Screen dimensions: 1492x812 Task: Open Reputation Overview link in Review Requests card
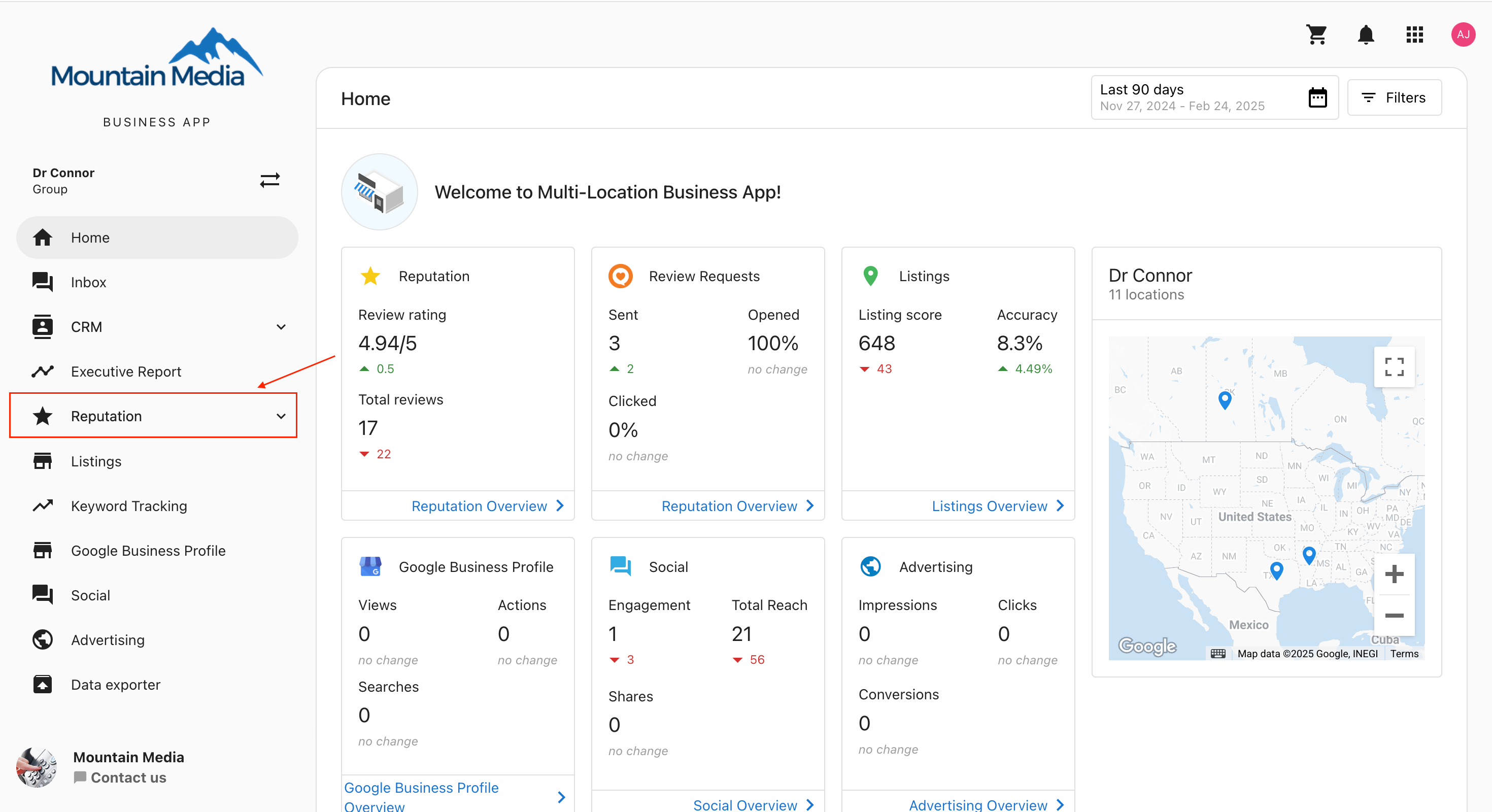click(x=738, y=505)
